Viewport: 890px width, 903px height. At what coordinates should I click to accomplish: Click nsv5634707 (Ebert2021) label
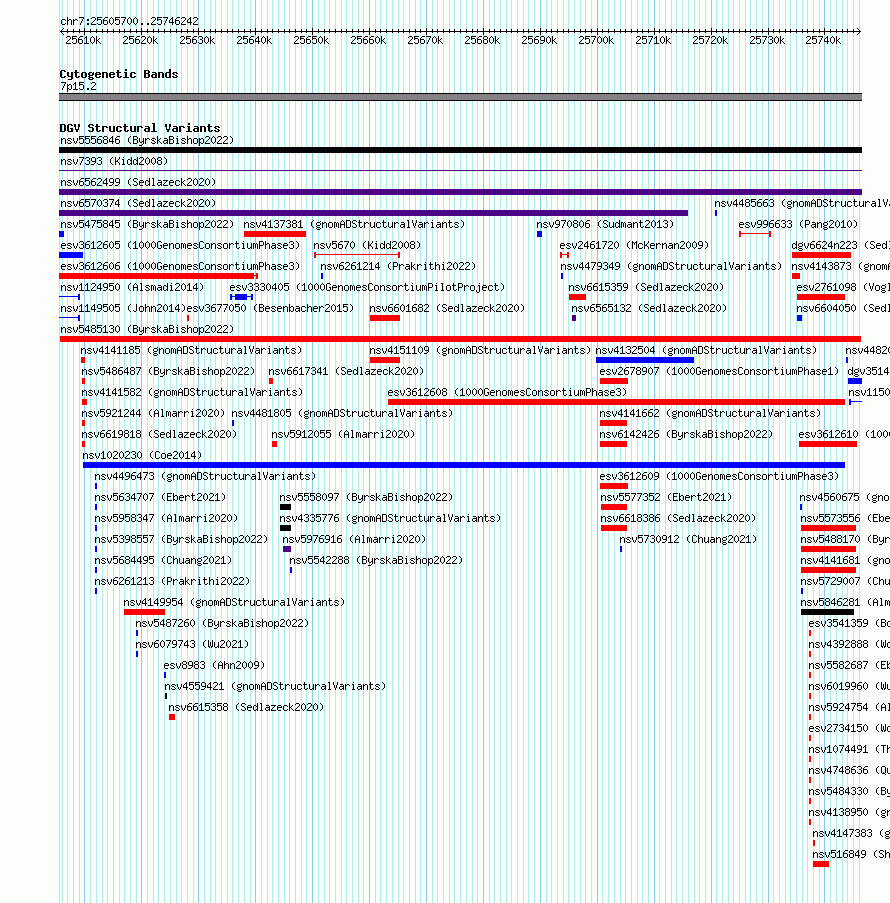(x=160, y=498)
